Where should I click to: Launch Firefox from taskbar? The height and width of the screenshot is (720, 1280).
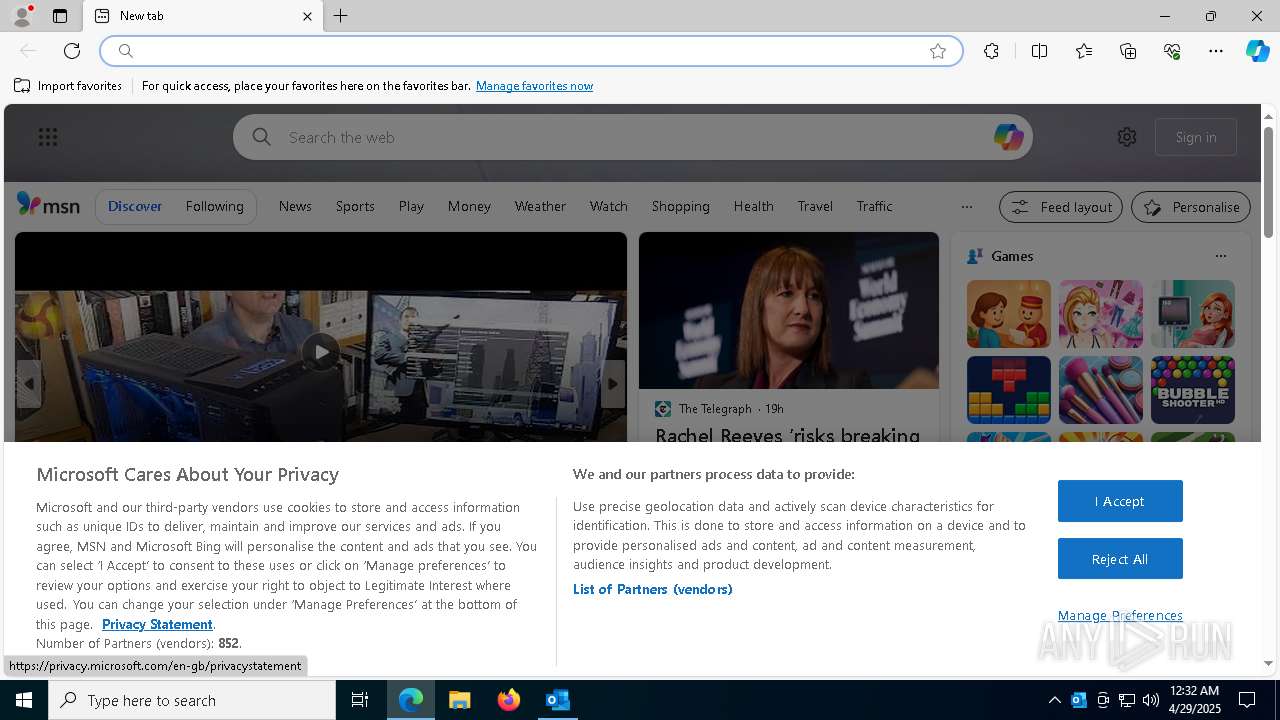(508, 700)
